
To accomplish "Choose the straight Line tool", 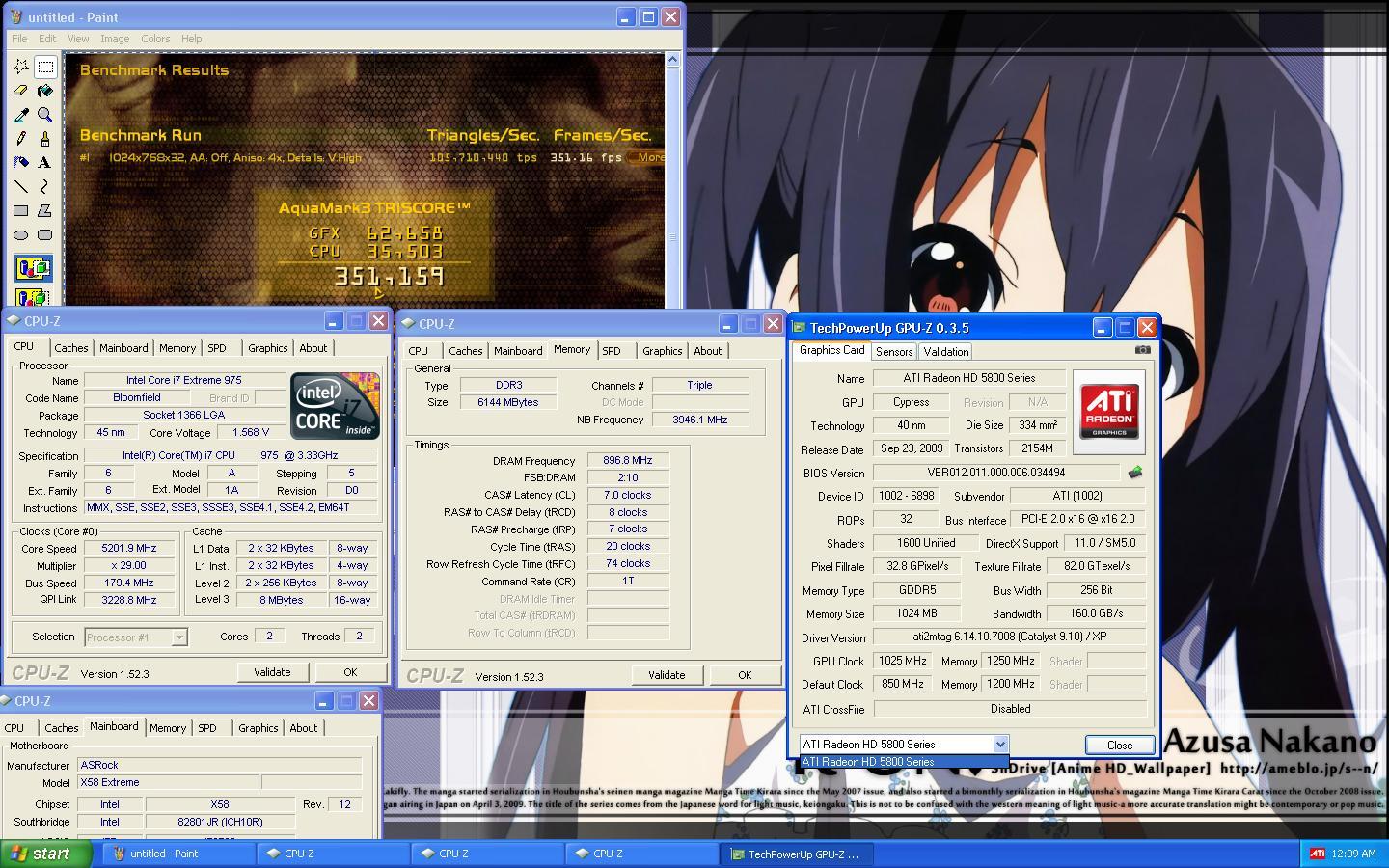I will coord(21,187).
